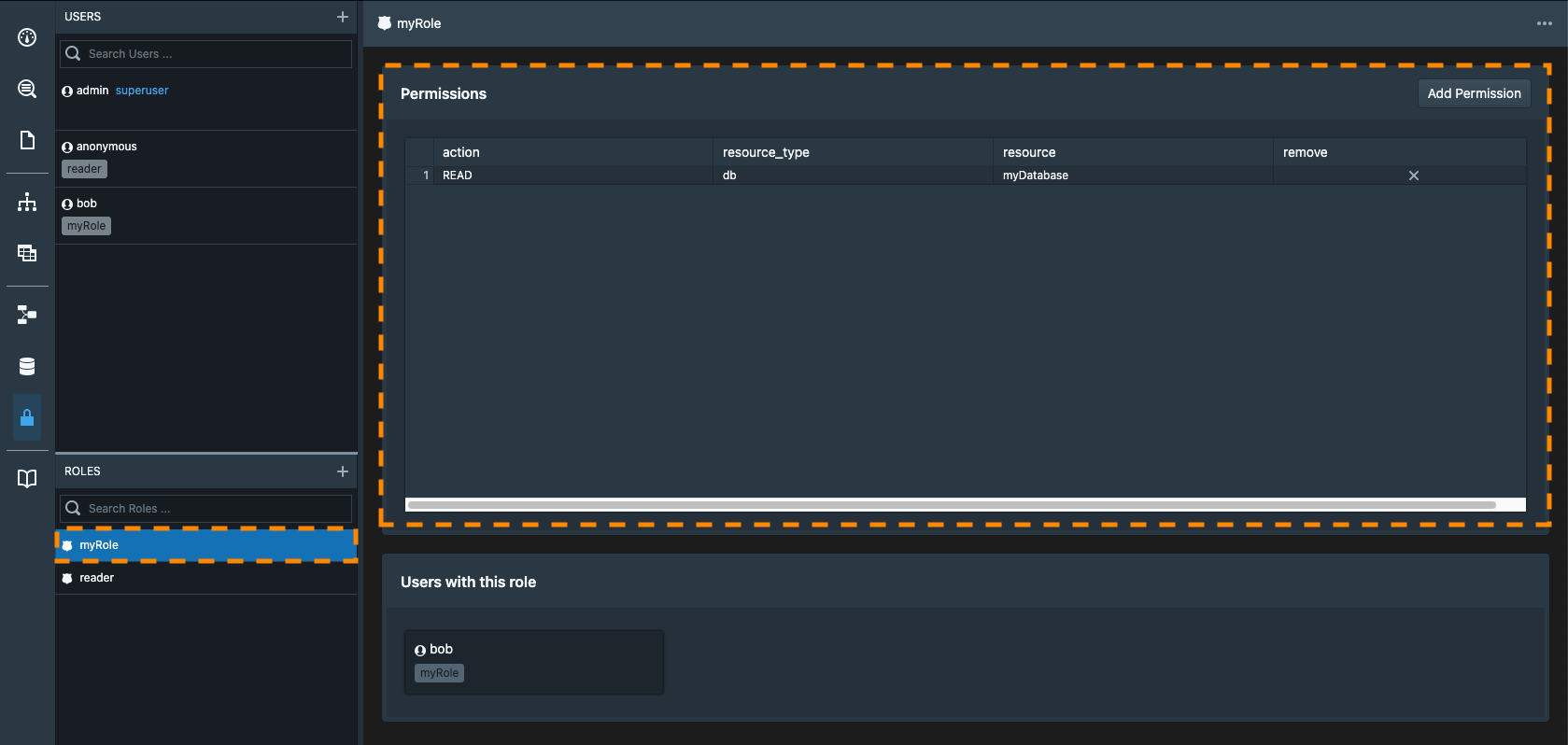The height and width of the screenshot is (745, 1568).
Task: Open the myRole three-dot options menu
Action: pos(1544,23)
